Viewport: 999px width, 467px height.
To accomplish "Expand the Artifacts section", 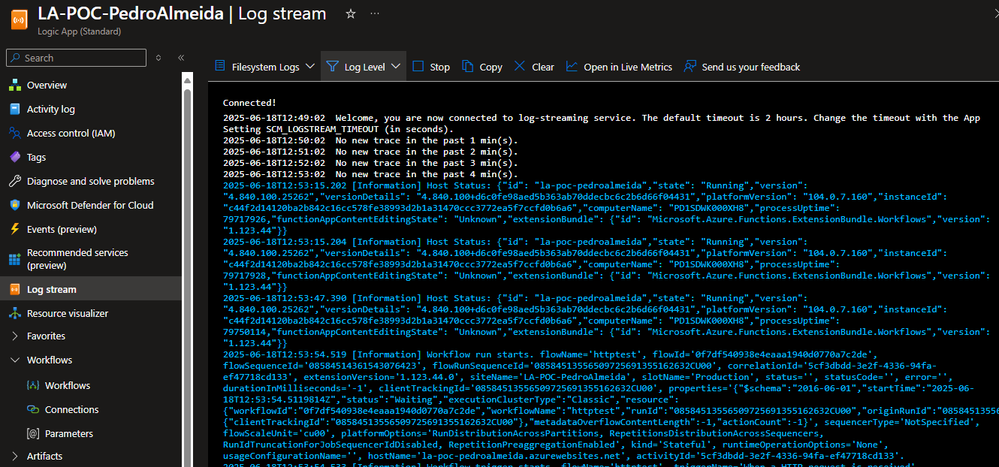I will [x=15, y=456].
